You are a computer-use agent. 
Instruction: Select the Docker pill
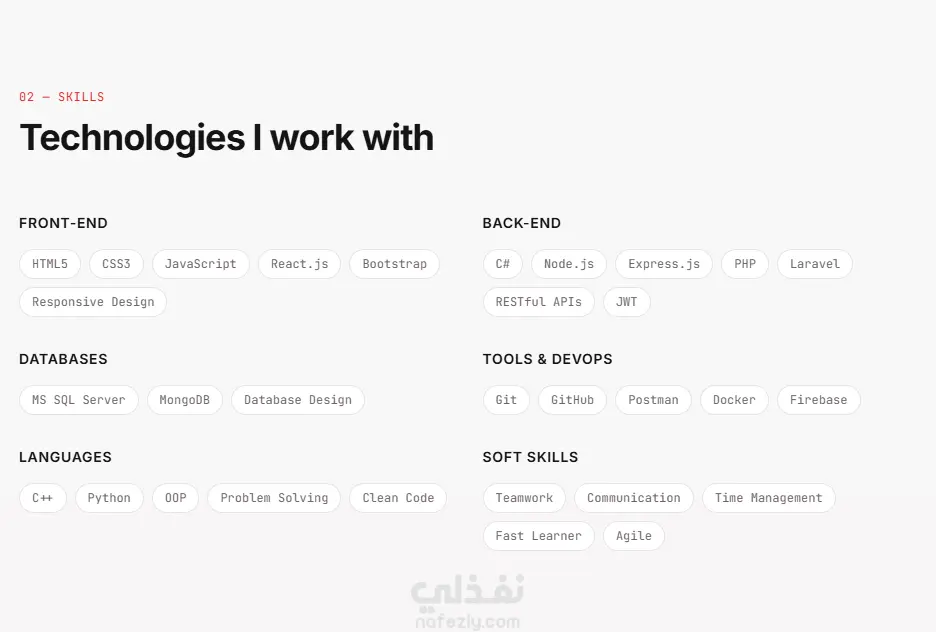pyautogui.click(x=734, y=400)
